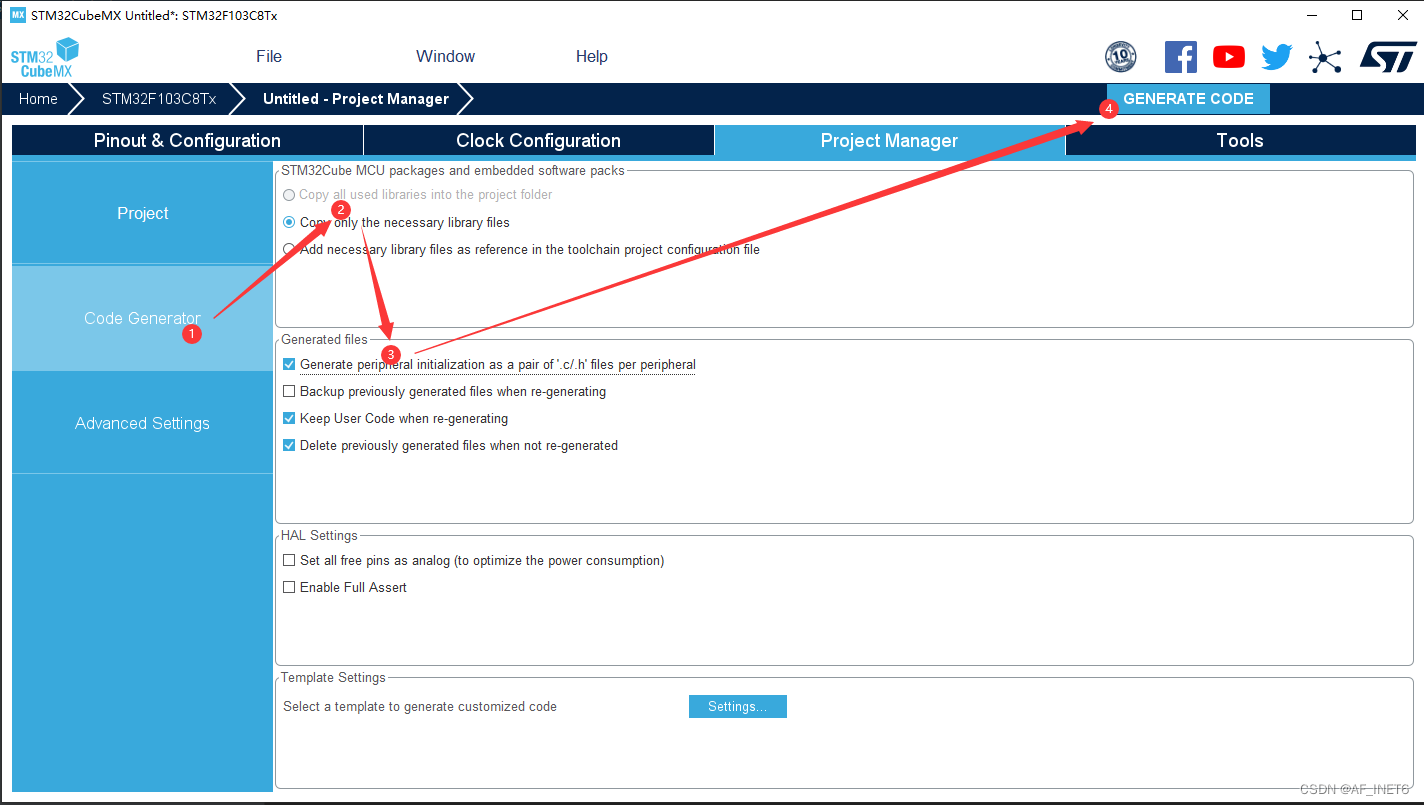Open the Project side section

[x=142, y=213]
